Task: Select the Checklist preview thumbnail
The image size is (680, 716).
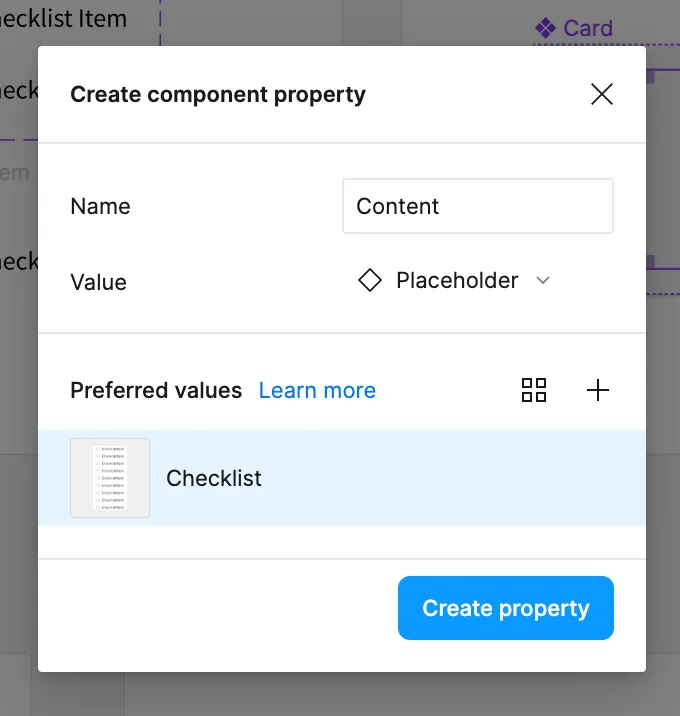Action: (x=110, y=478)
